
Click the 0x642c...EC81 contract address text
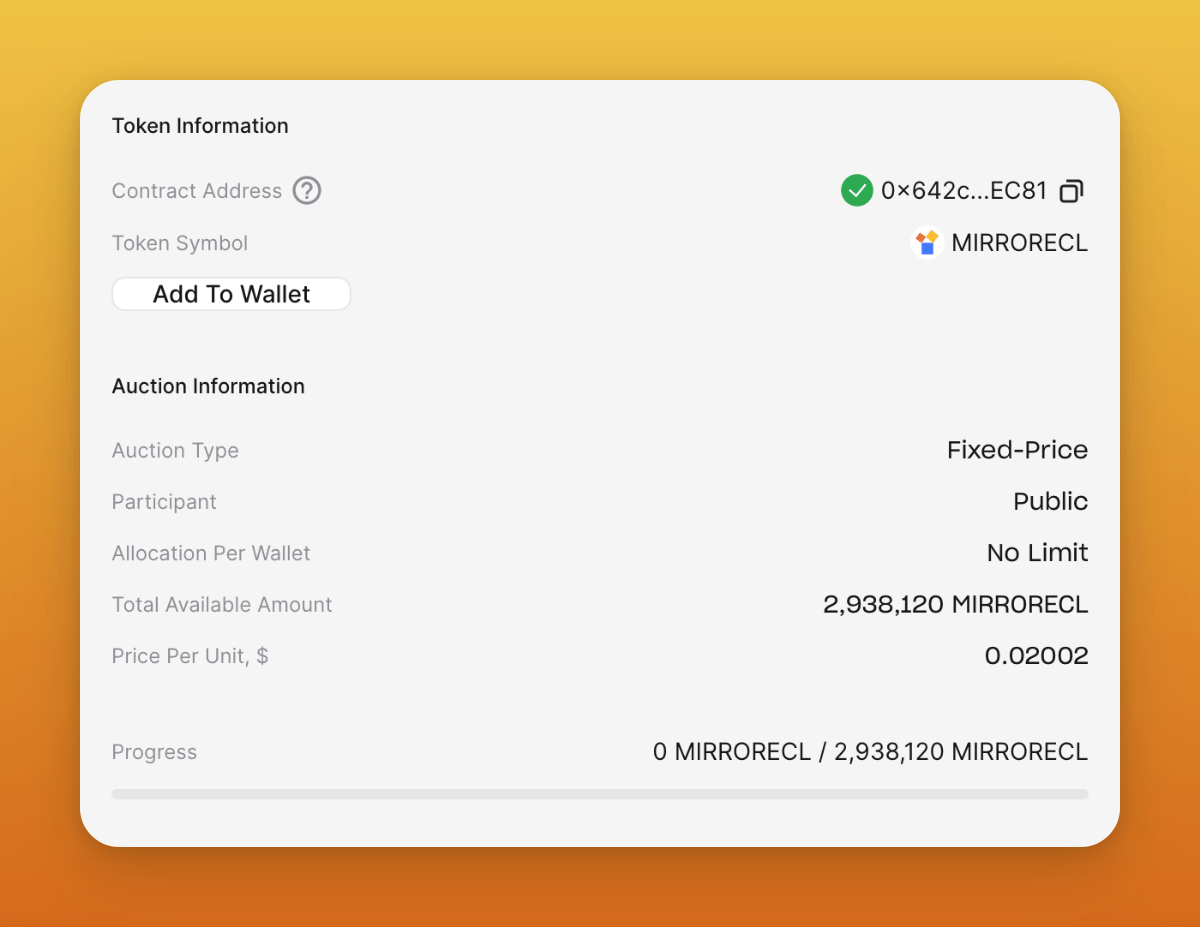(x=964, y=190)
